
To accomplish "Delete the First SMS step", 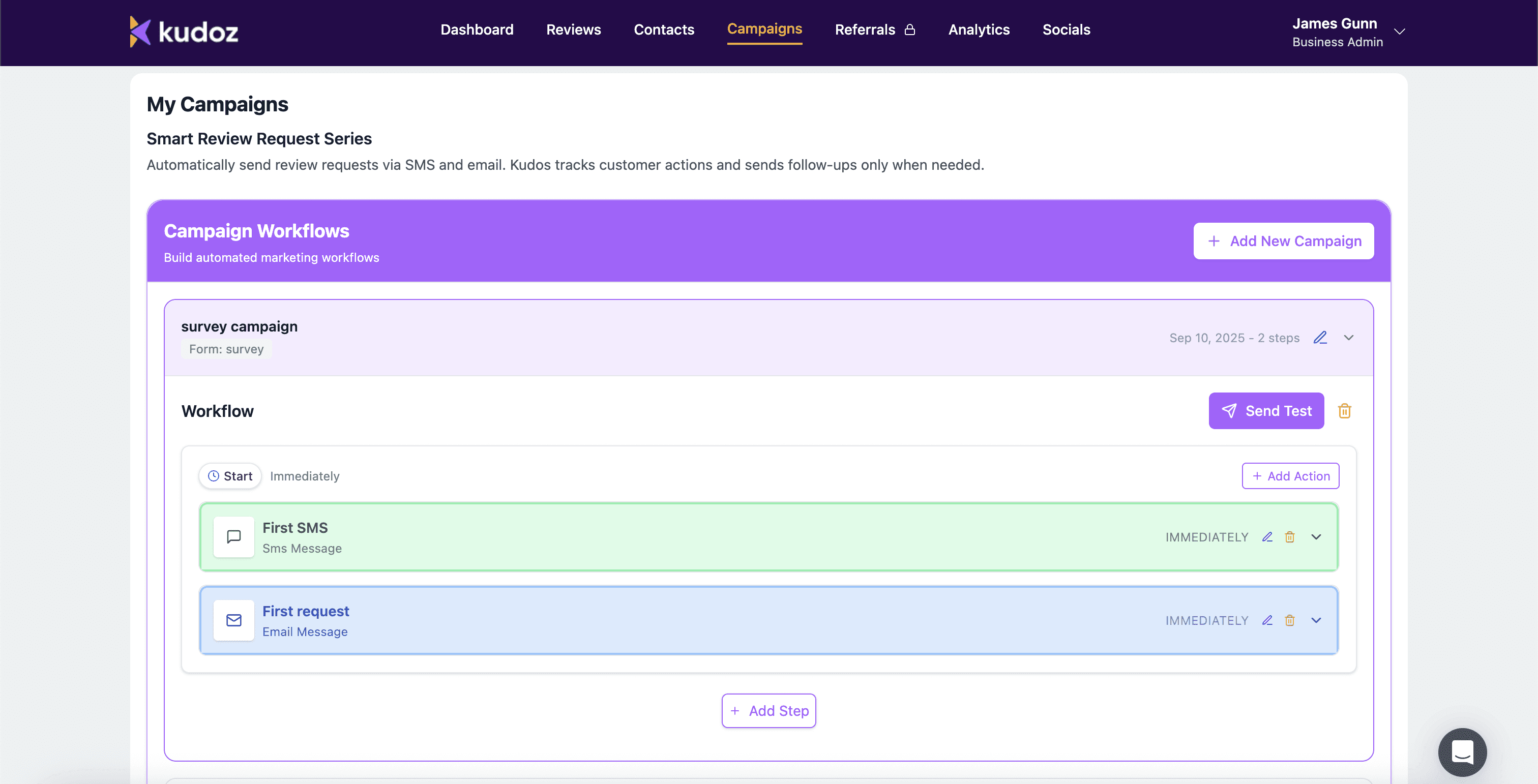I will tap(1290, 537).
